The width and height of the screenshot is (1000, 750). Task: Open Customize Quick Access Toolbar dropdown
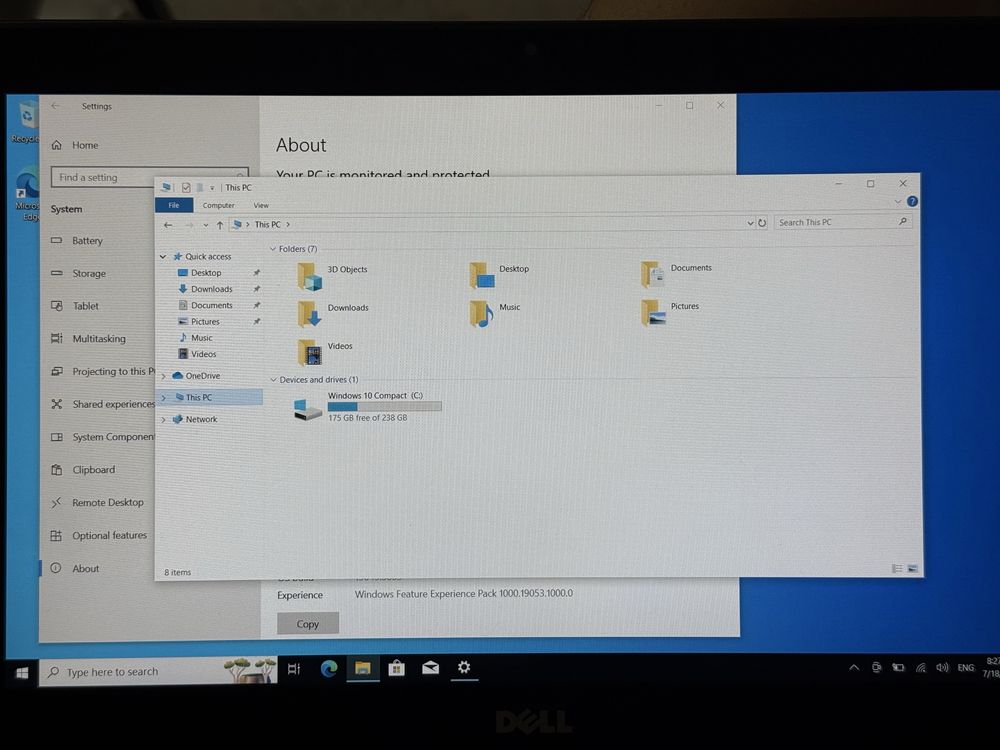point(212,188)
